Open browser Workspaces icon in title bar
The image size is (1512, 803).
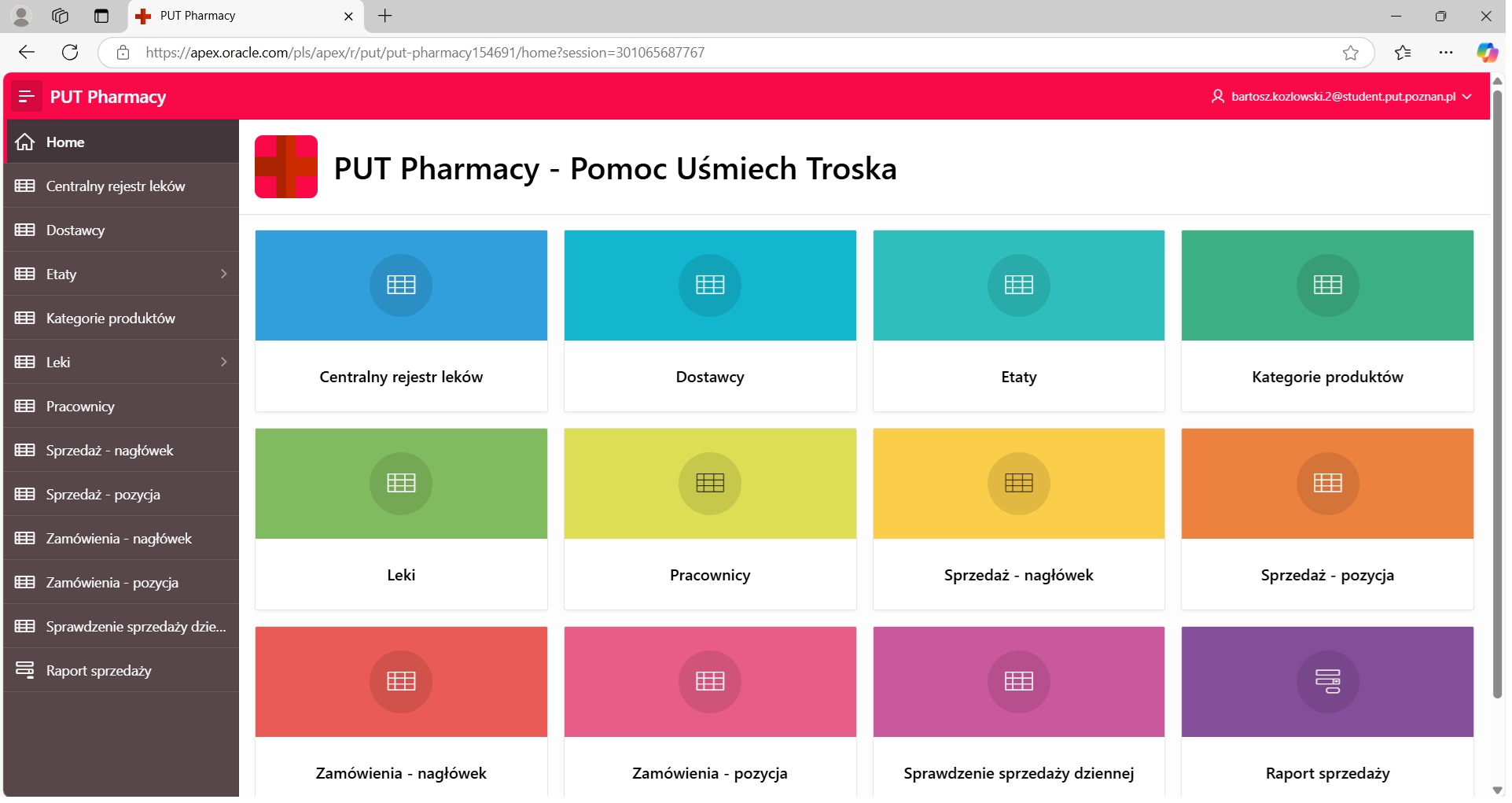61,16
